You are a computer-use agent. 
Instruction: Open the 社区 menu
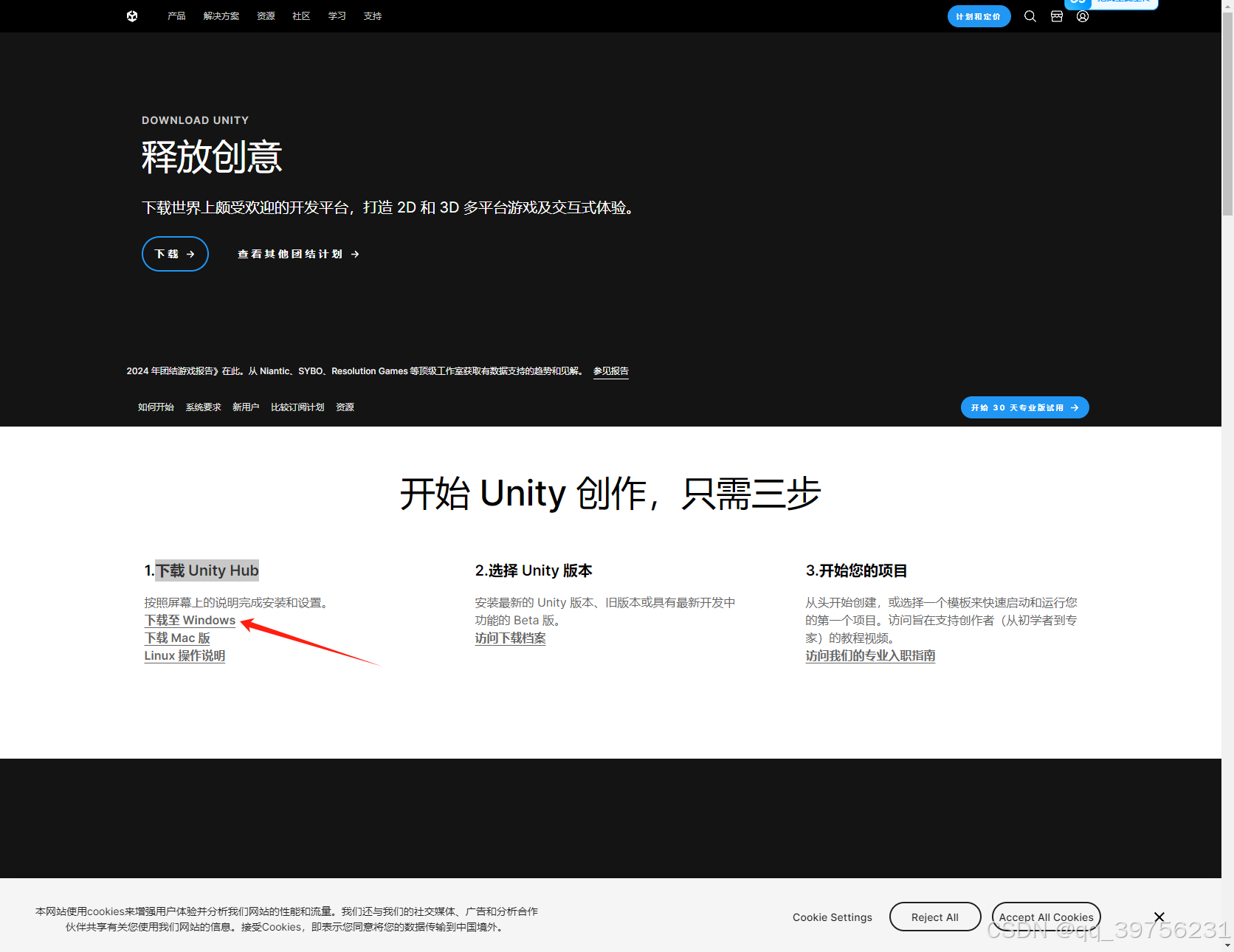point(301,16)
